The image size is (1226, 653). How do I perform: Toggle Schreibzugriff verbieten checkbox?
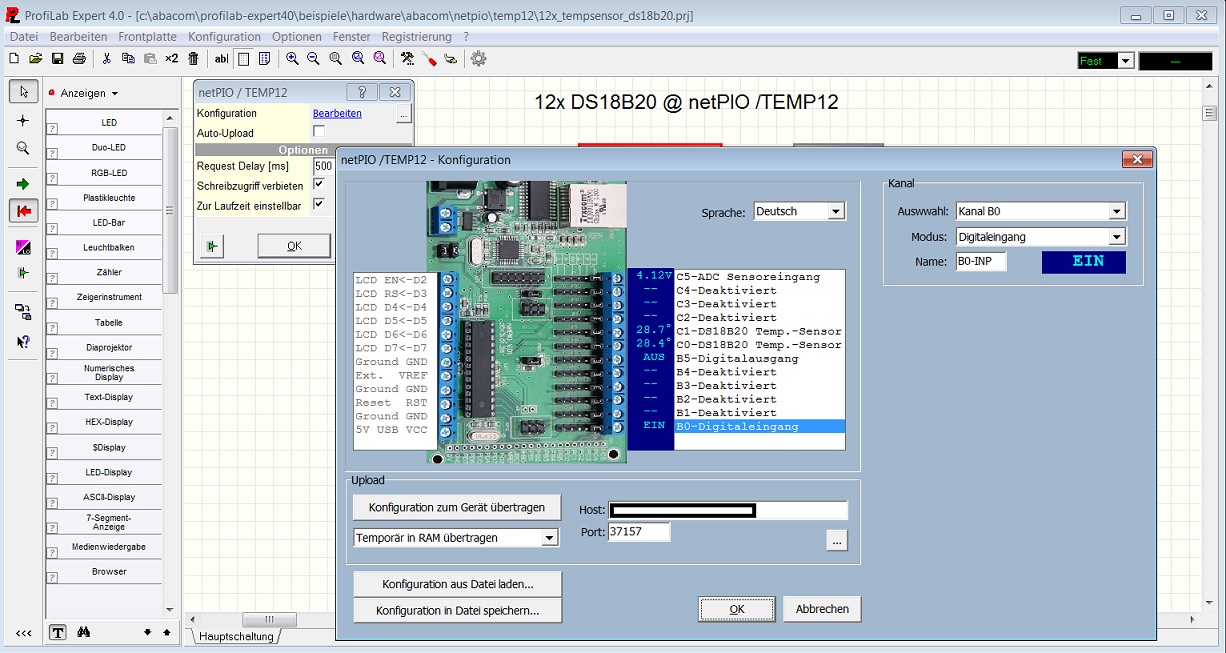319,184
